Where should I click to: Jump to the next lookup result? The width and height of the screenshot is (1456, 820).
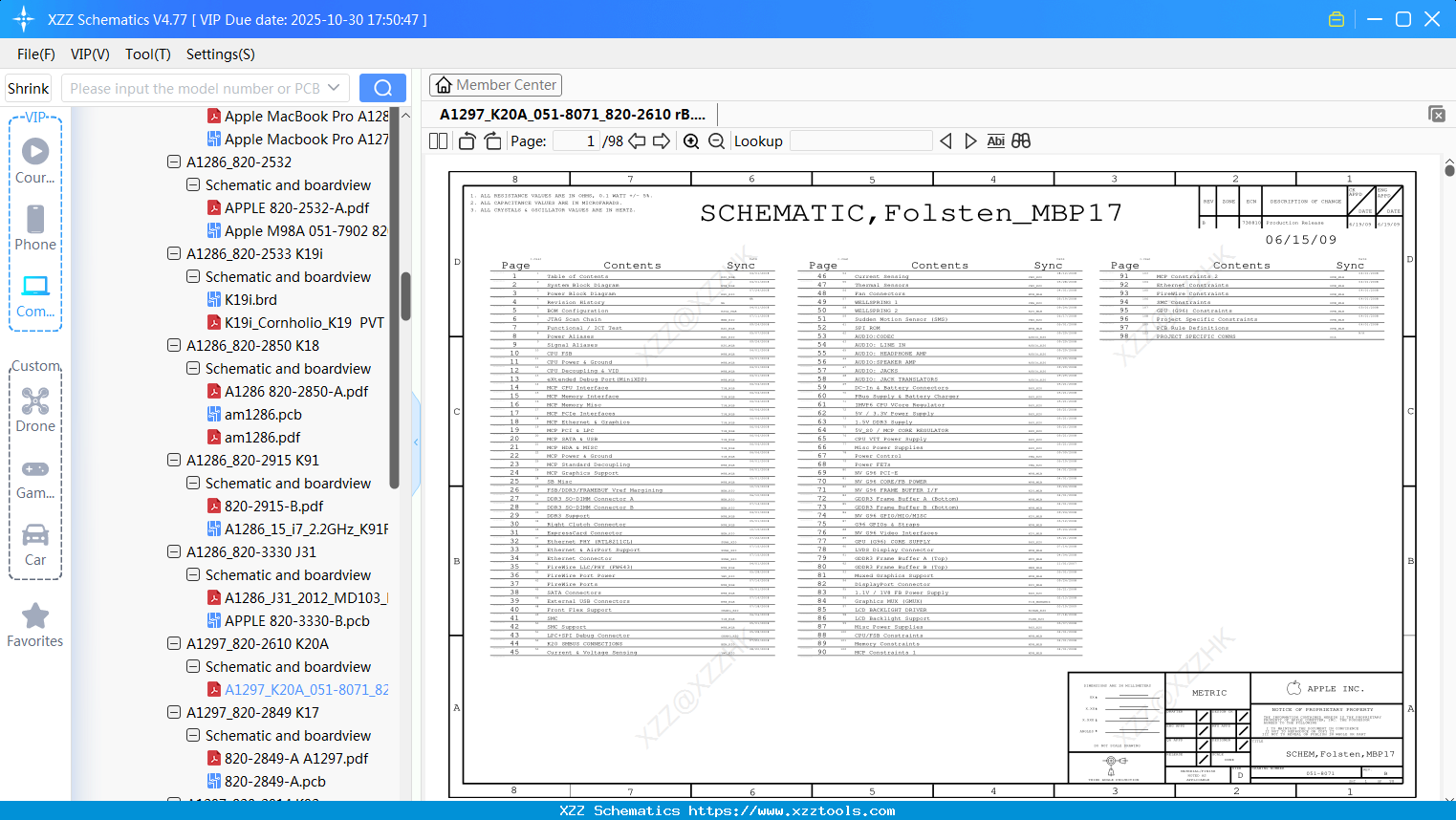pyautogui.click(x=970, y=141)
